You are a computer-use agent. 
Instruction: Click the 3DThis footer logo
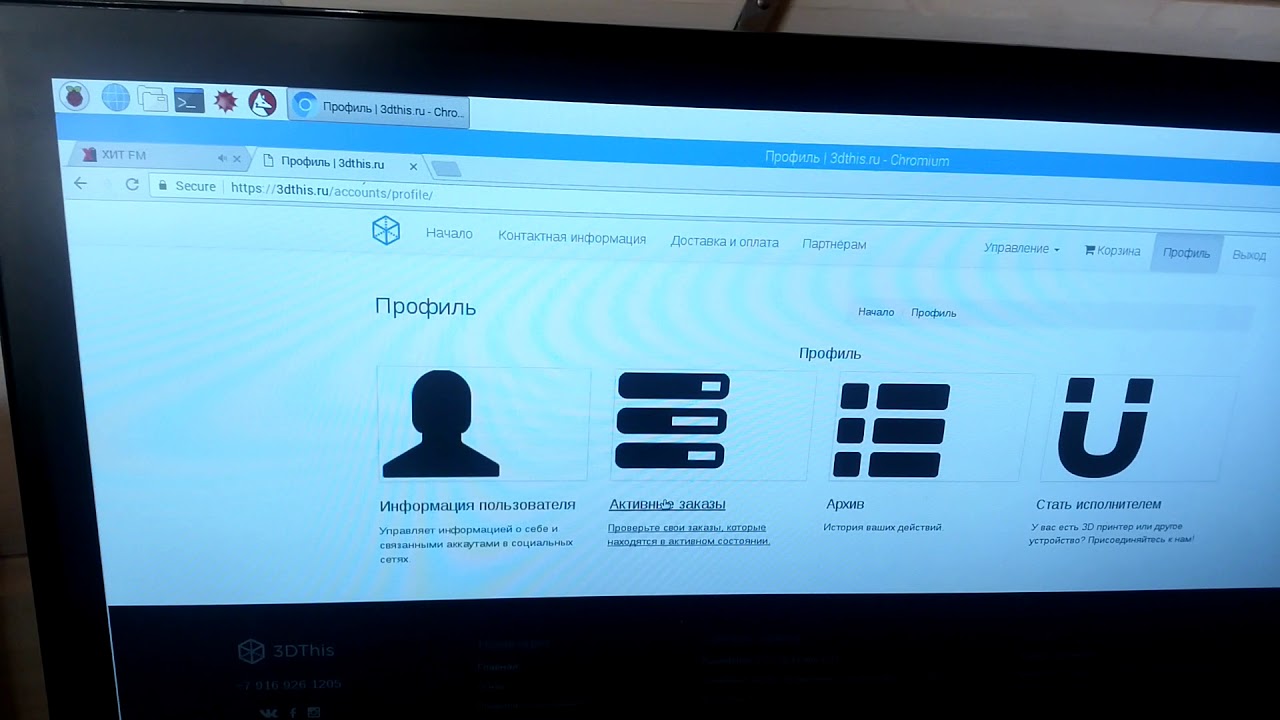click(x=286, y=651)
